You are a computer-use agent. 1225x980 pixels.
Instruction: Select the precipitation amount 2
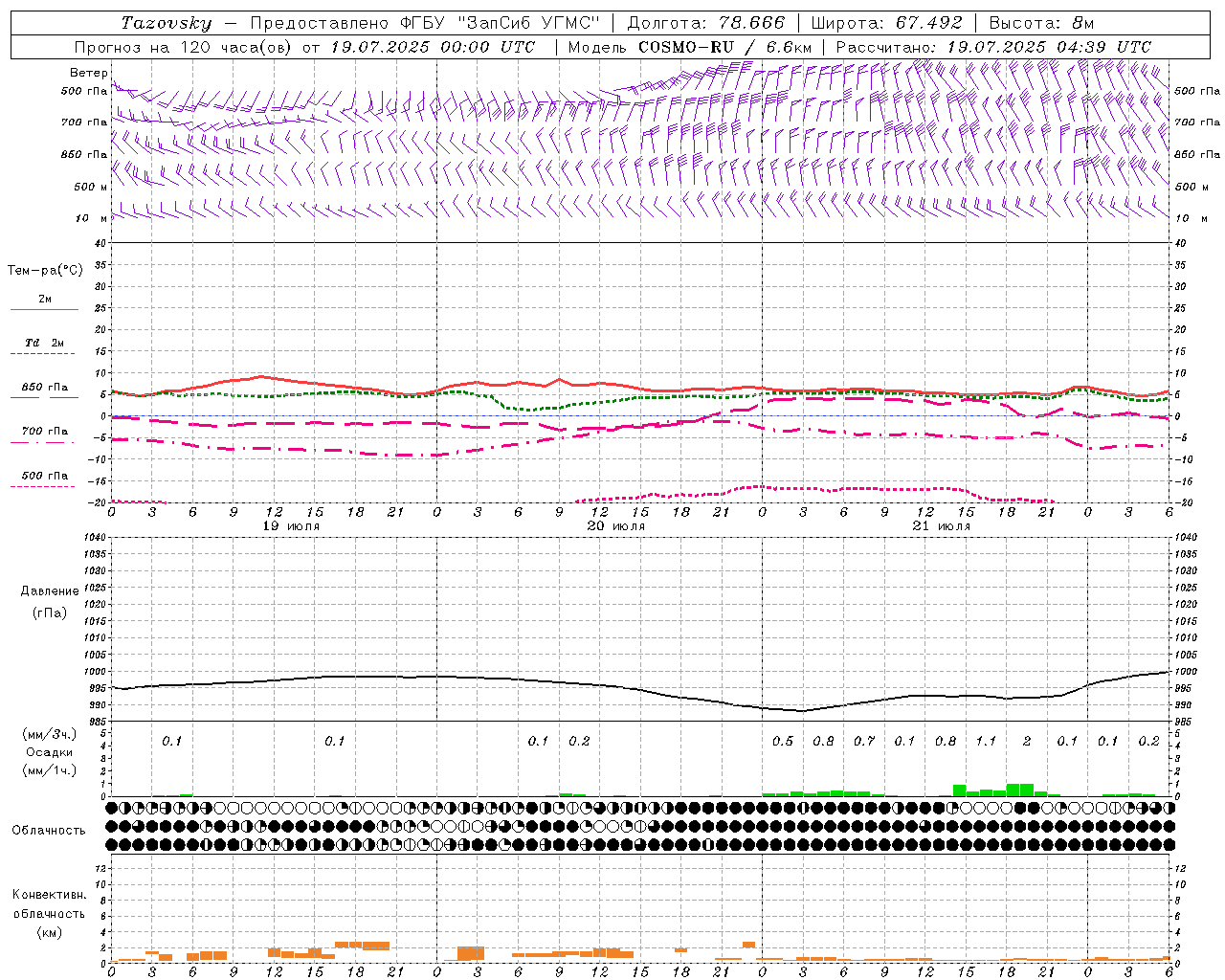(x=1027, y=741)
